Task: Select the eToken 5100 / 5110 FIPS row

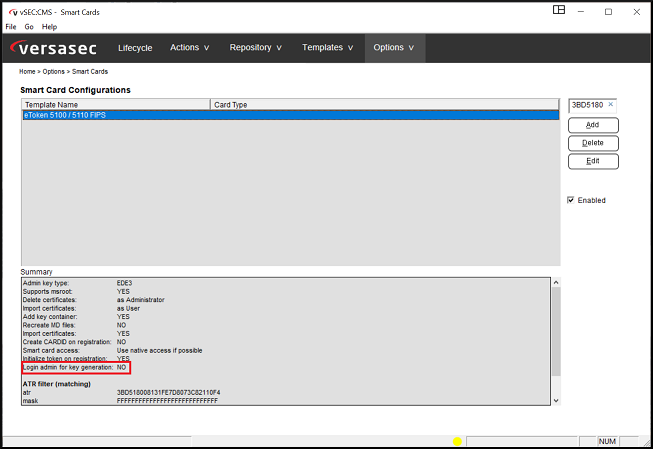Action: point(291,115)
